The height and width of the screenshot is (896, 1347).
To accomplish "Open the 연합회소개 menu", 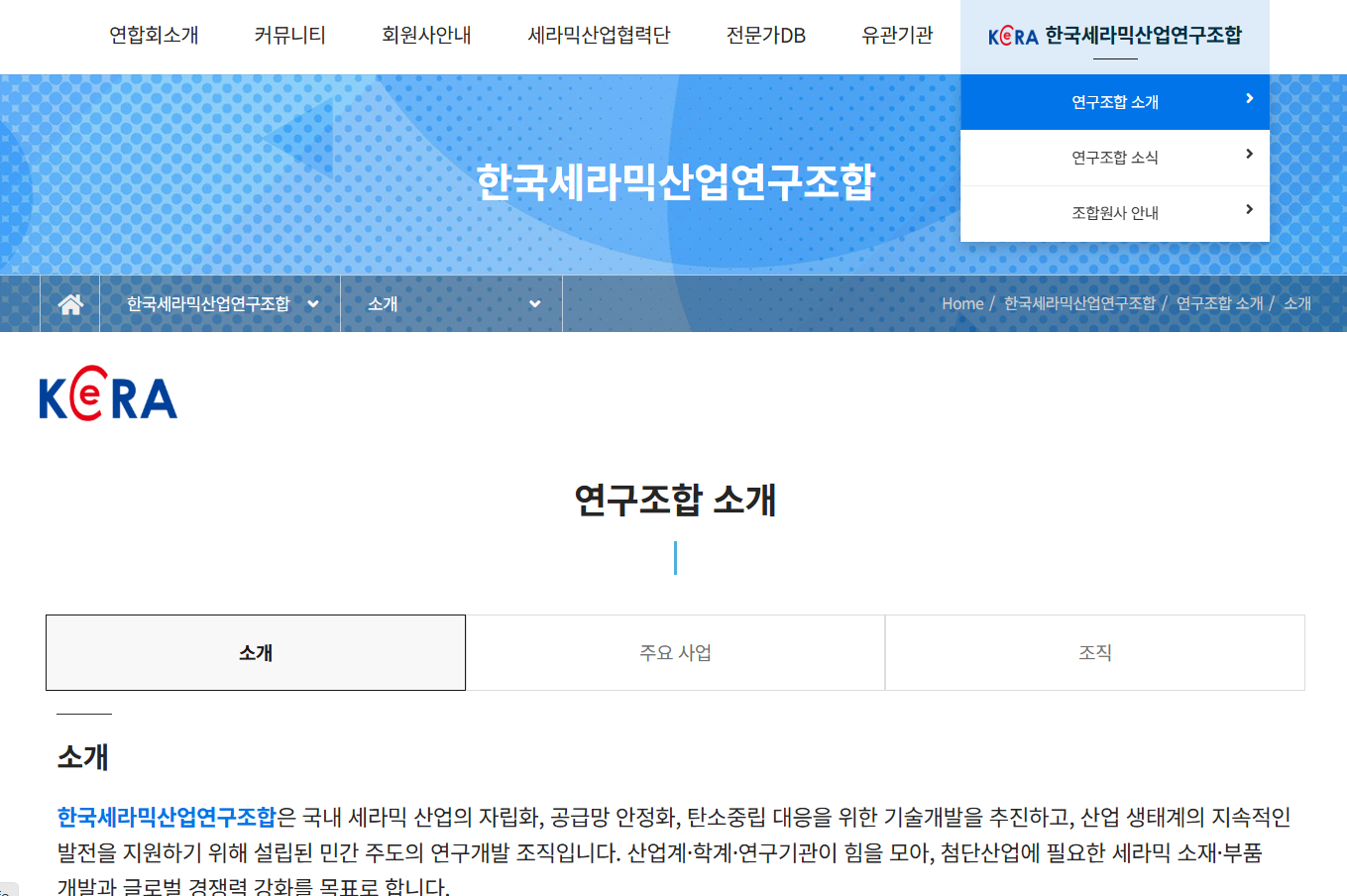I will click(154, 36).
